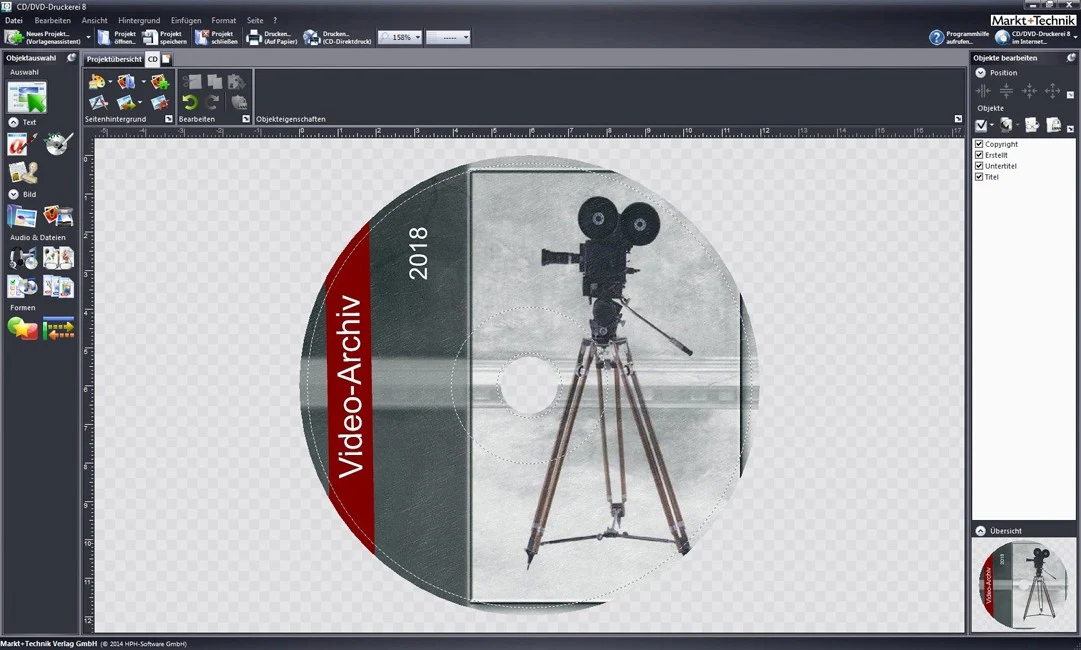Viewport: 1081px width, 650px height.
Task: Open the Einfügen menu
Action: coord(186,21)
